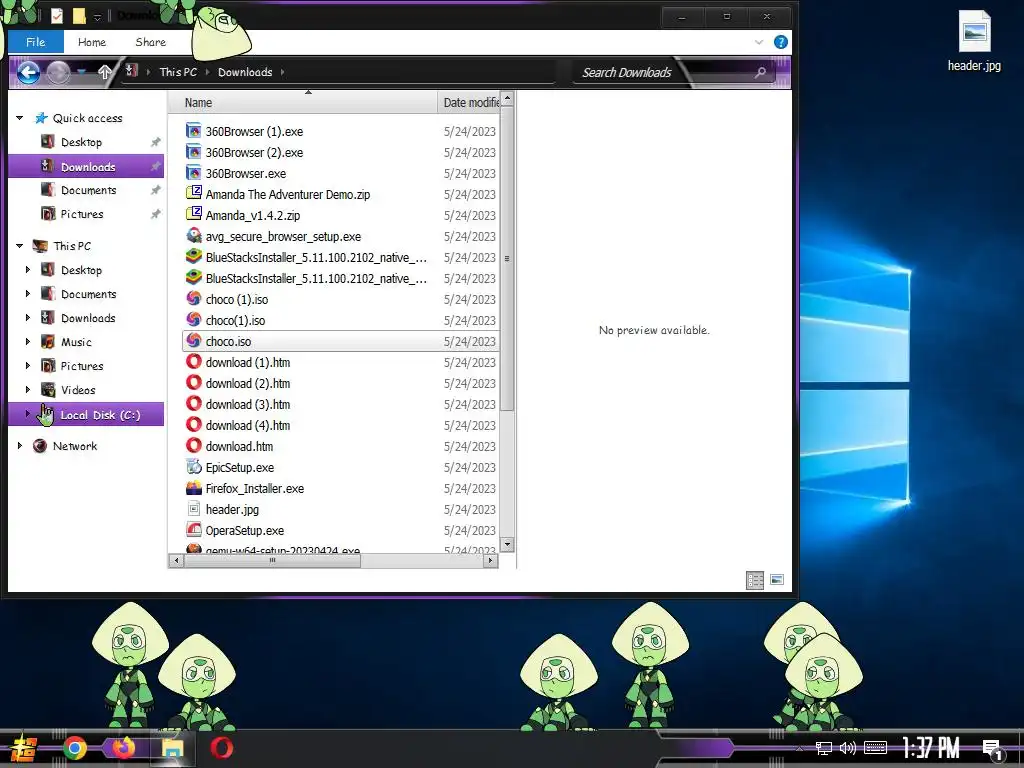Collapse the Quick access tree

pos(20,118)
